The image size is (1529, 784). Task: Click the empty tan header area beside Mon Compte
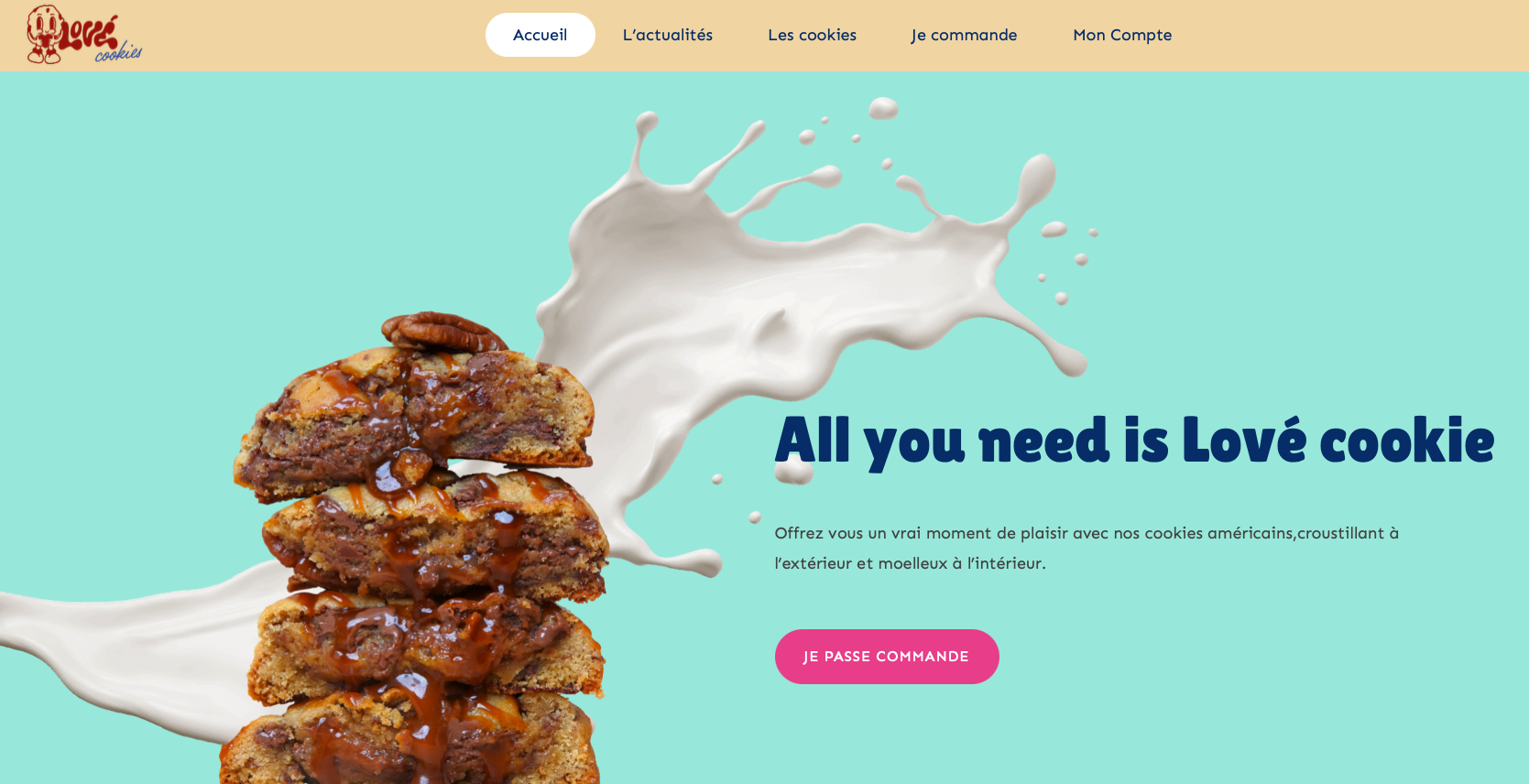click(1347, 35)
